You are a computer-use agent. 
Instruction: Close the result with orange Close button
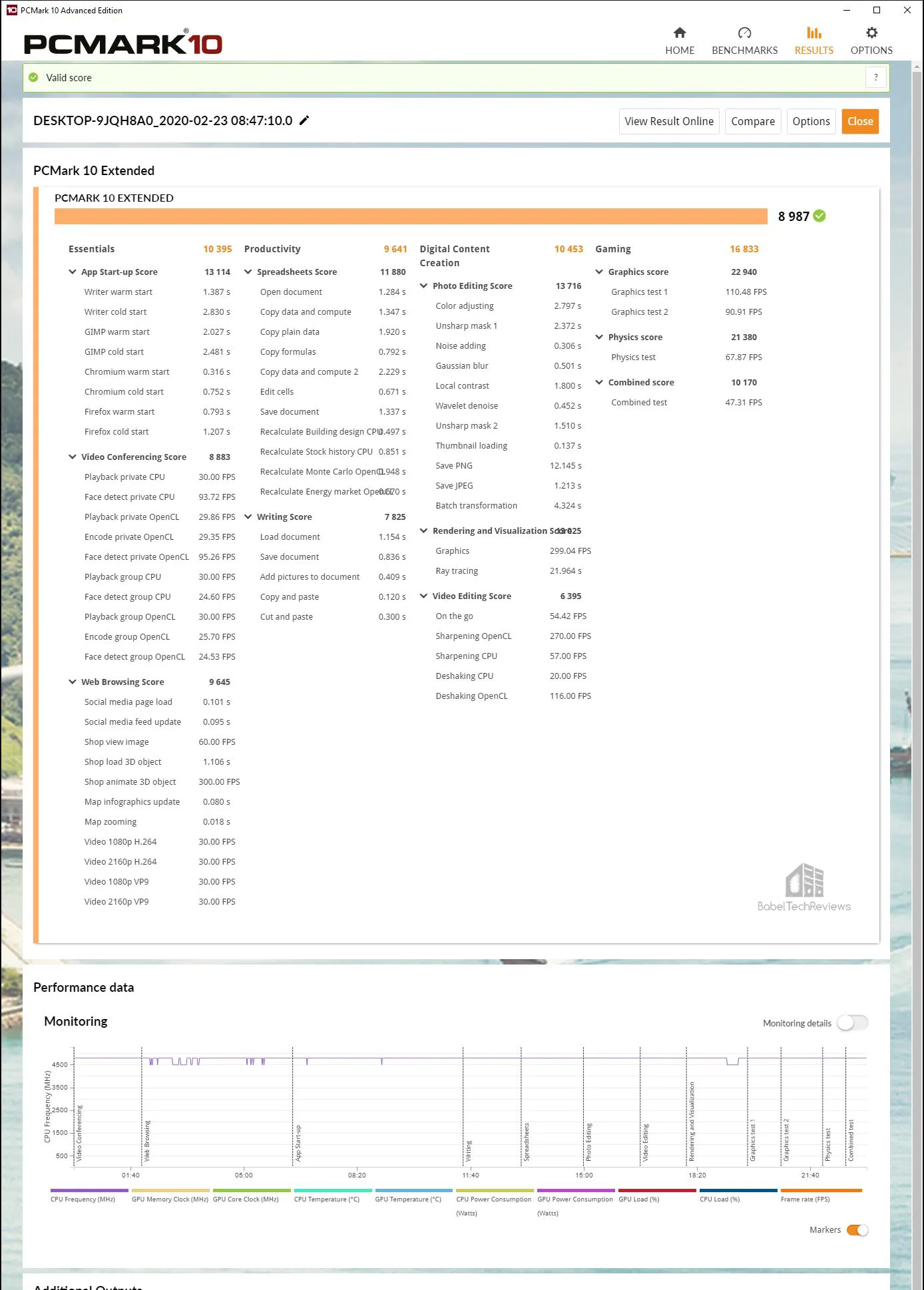[x=860, y=121]
